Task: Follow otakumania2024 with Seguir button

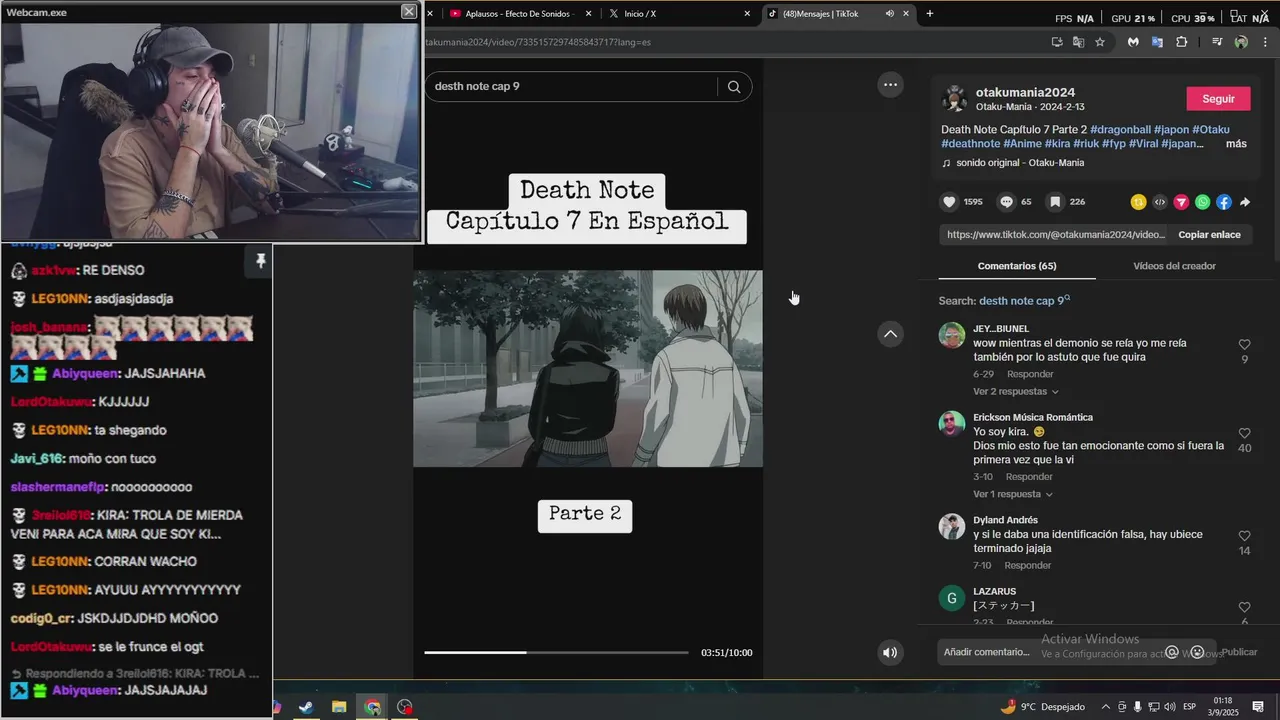Action: tap(1218, 99)
